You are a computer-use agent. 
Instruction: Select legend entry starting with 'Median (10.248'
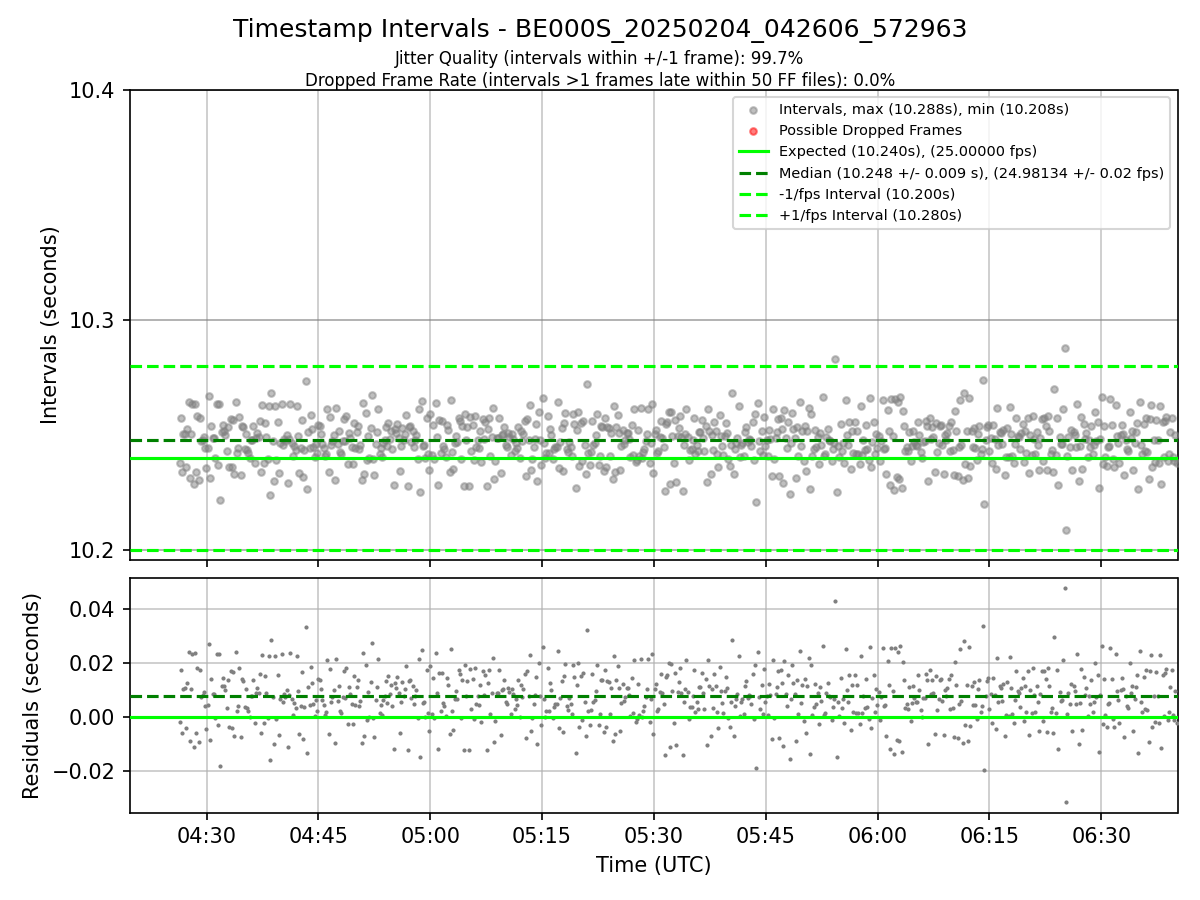point(971,173)
